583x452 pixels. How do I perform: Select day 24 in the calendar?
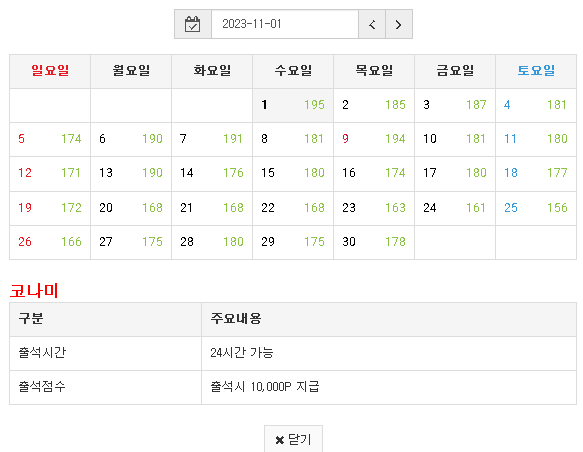[x=430, y=208]
